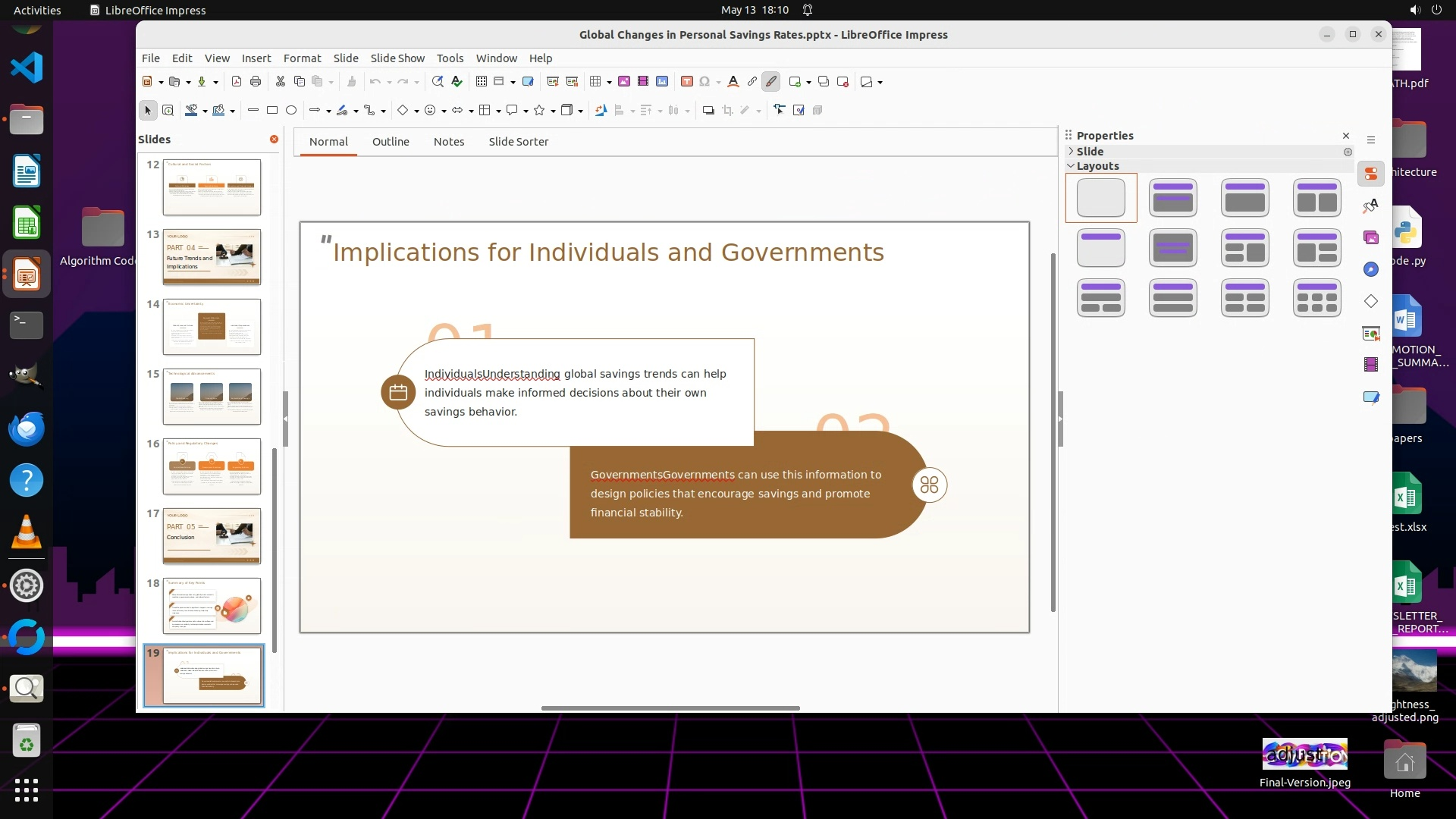Open the Slide Show menu
Viewport: 1456px width, 819px height.
click(x=397, y=58)
